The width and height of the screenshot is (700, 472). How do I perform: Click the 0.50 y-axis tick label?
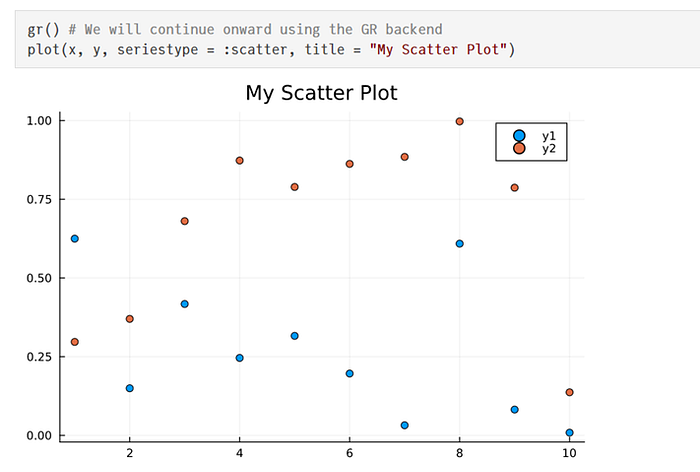[x=39, y=278]
